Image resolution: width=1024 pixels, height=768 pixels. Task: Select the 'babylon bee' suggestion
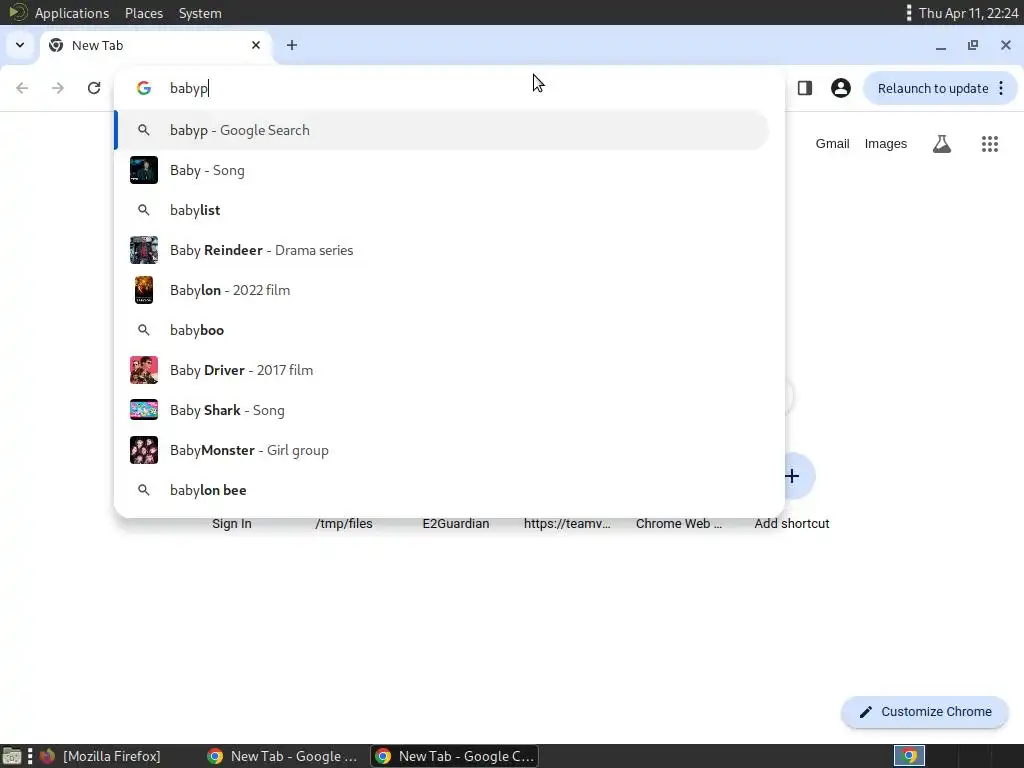[442, 490]
